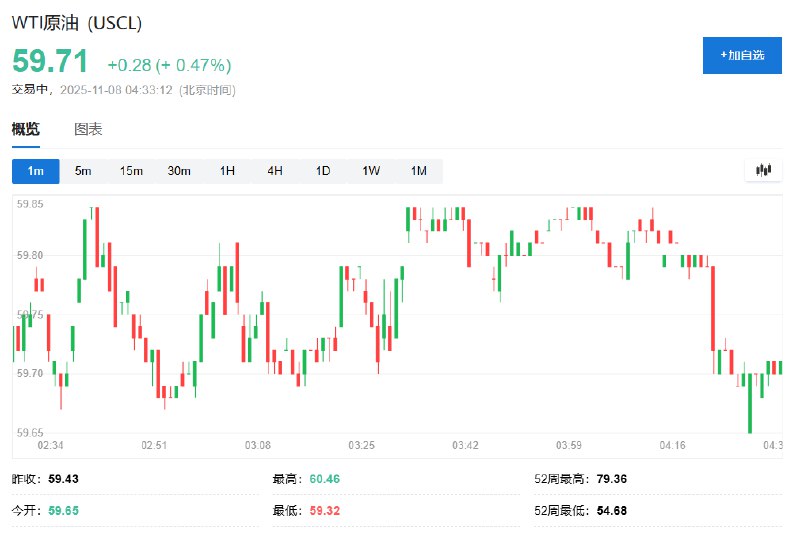This screenshot has height=541, width=800.
Task: Select the 1H timeframe
Action: pyautogui.click(x=227, y=171)
